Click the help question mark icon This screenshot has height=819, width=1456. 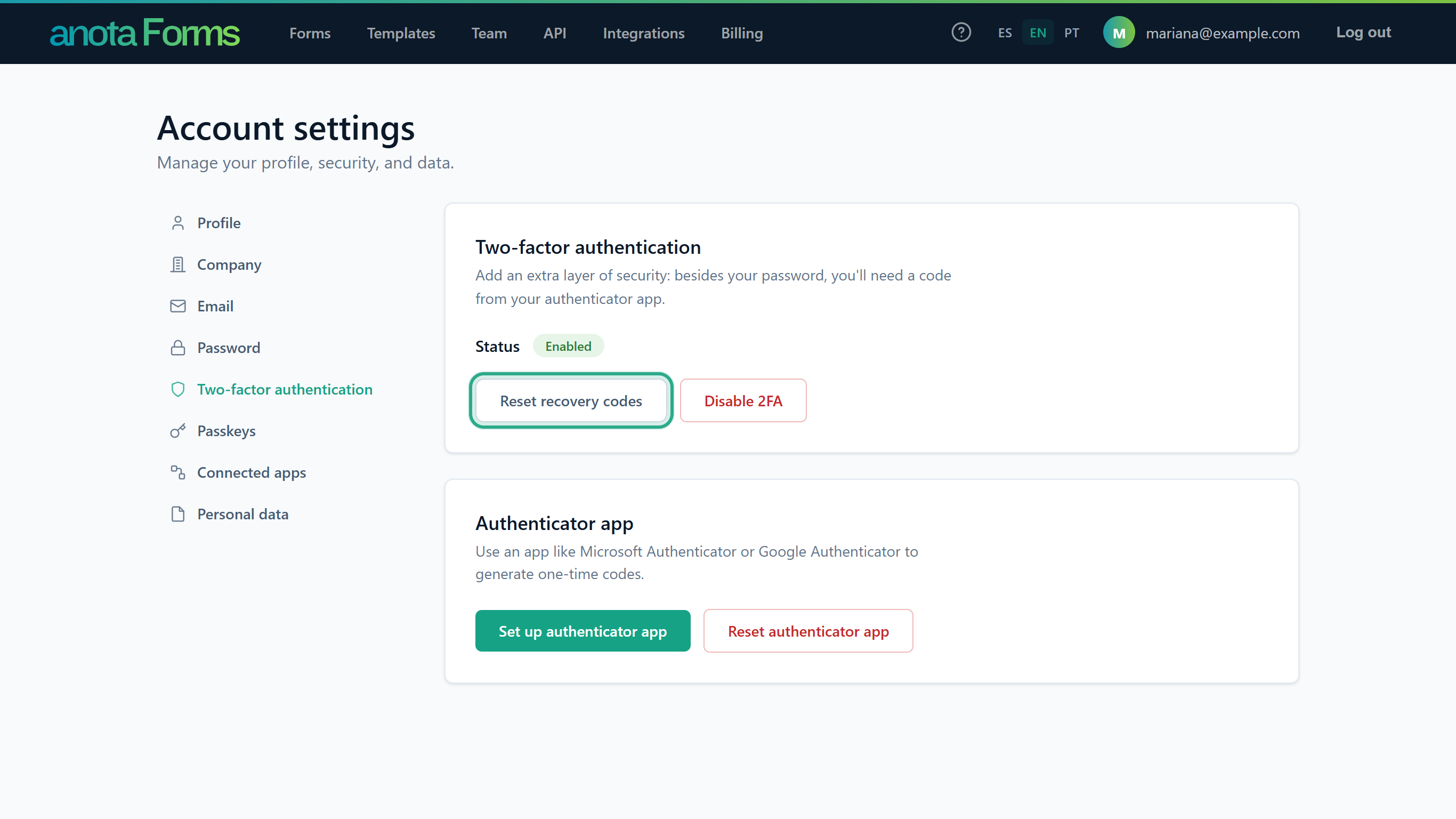click(961, 33)
